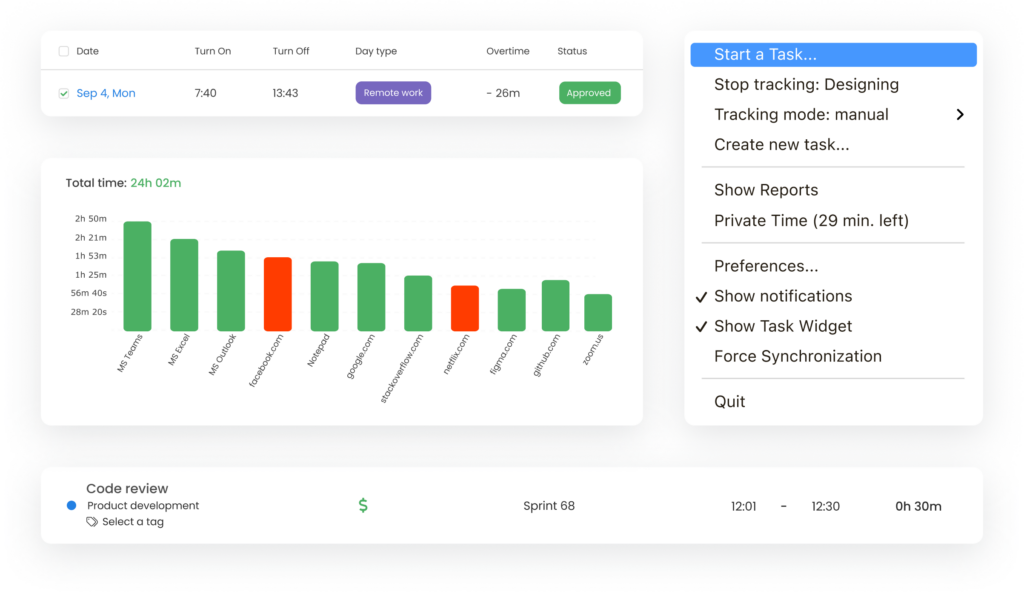This screenshot has height=595, width=1024.
Task: Sort by Overtime column header
Action: (x=507, y=51)
